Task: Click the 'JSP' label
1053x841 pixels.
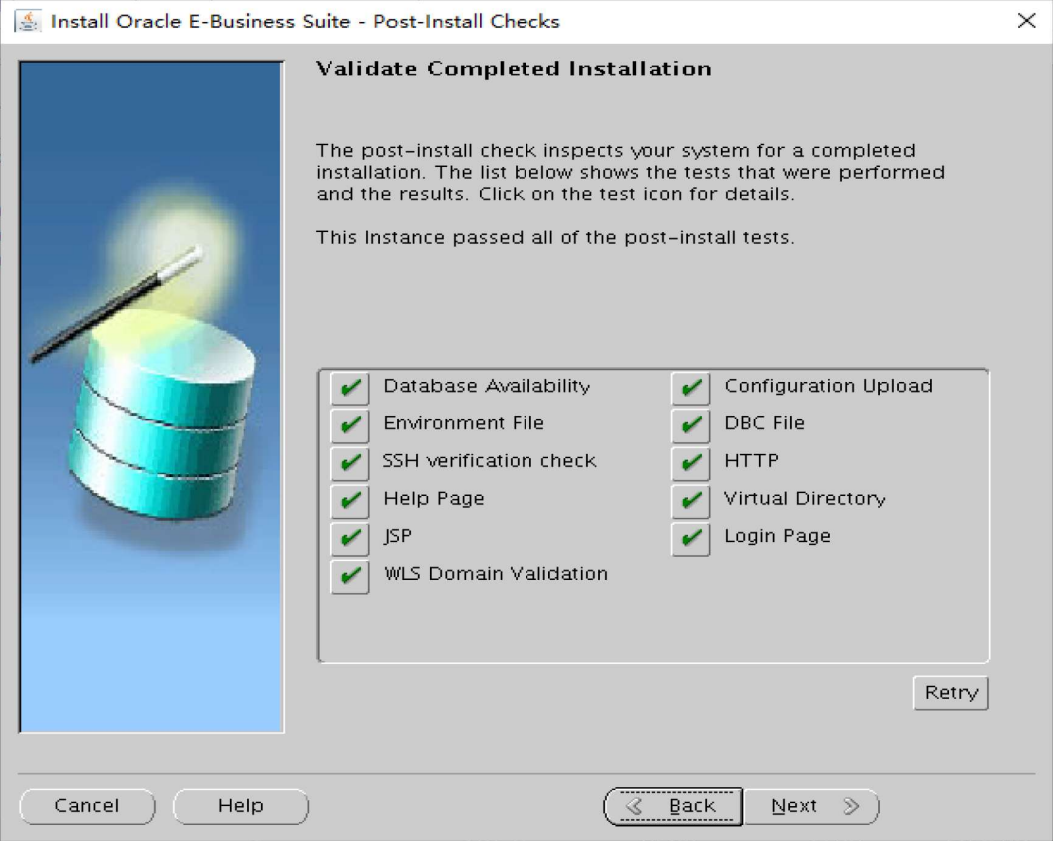Action: (x=398, y=537)
